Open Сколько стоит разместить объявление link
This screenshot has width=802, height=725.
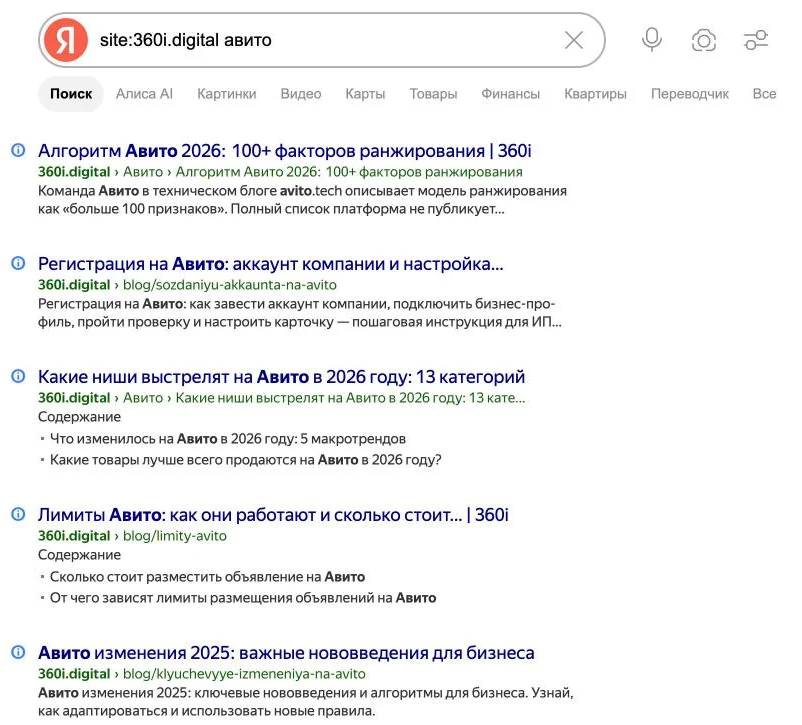tap(207, 577)
